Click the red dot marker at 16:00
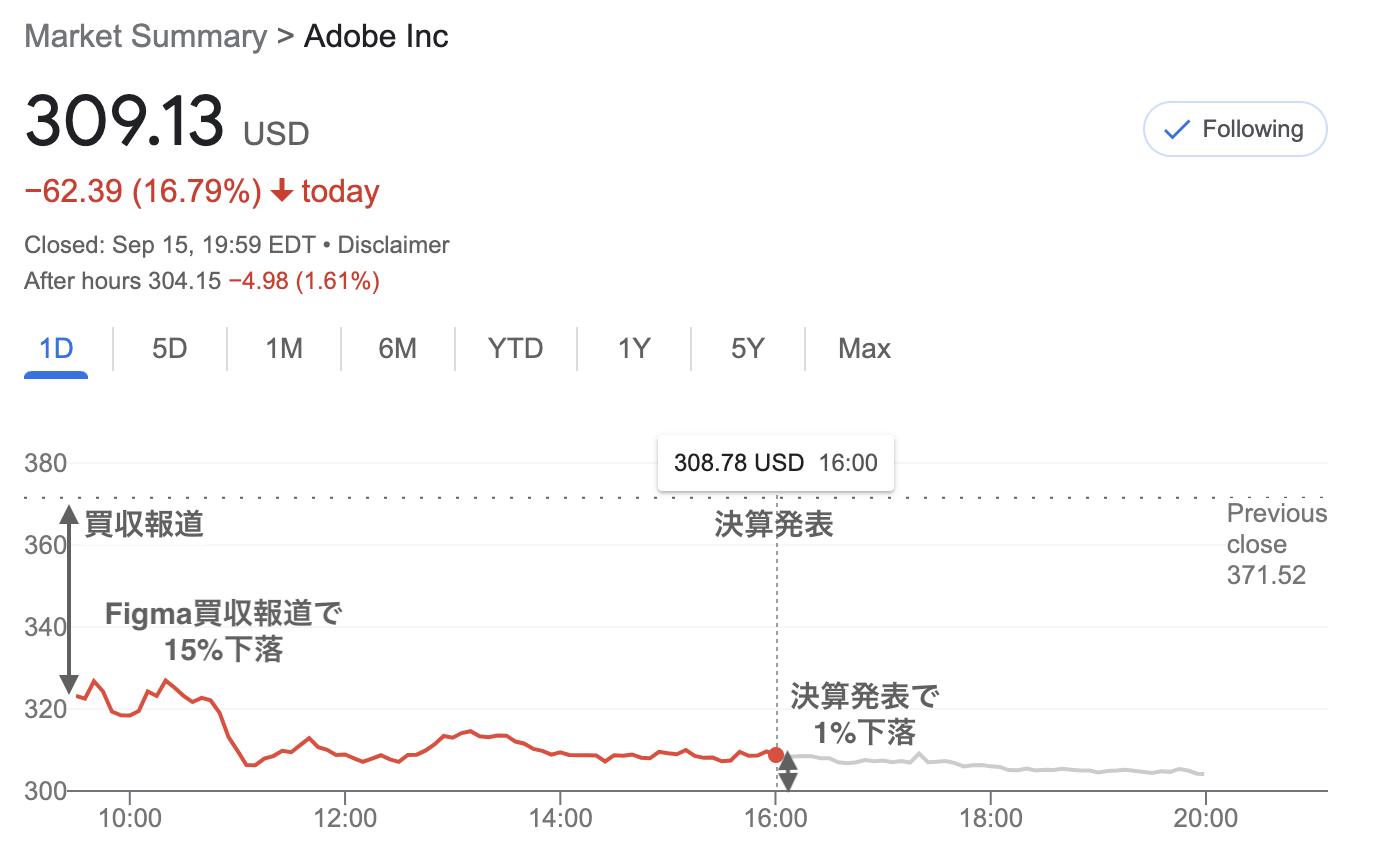The image size is (1382, 848). pos(776,755)
